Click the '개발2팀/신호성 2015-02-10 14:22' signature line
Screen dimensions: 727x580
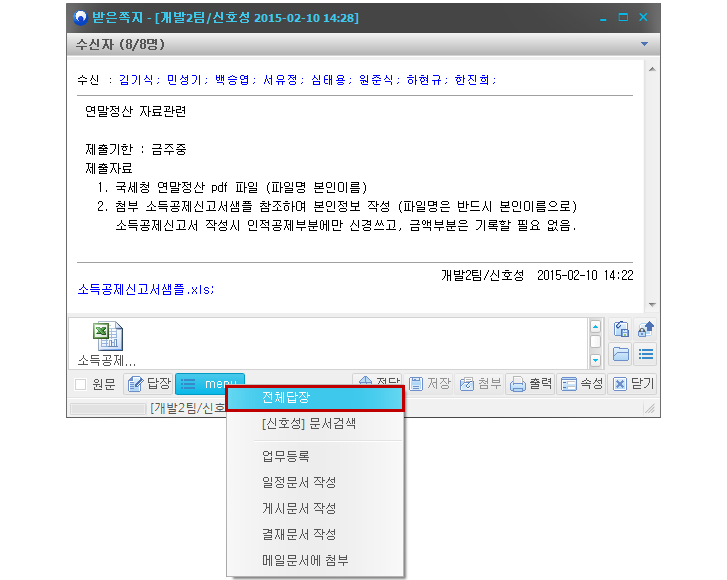pos(537,275)
